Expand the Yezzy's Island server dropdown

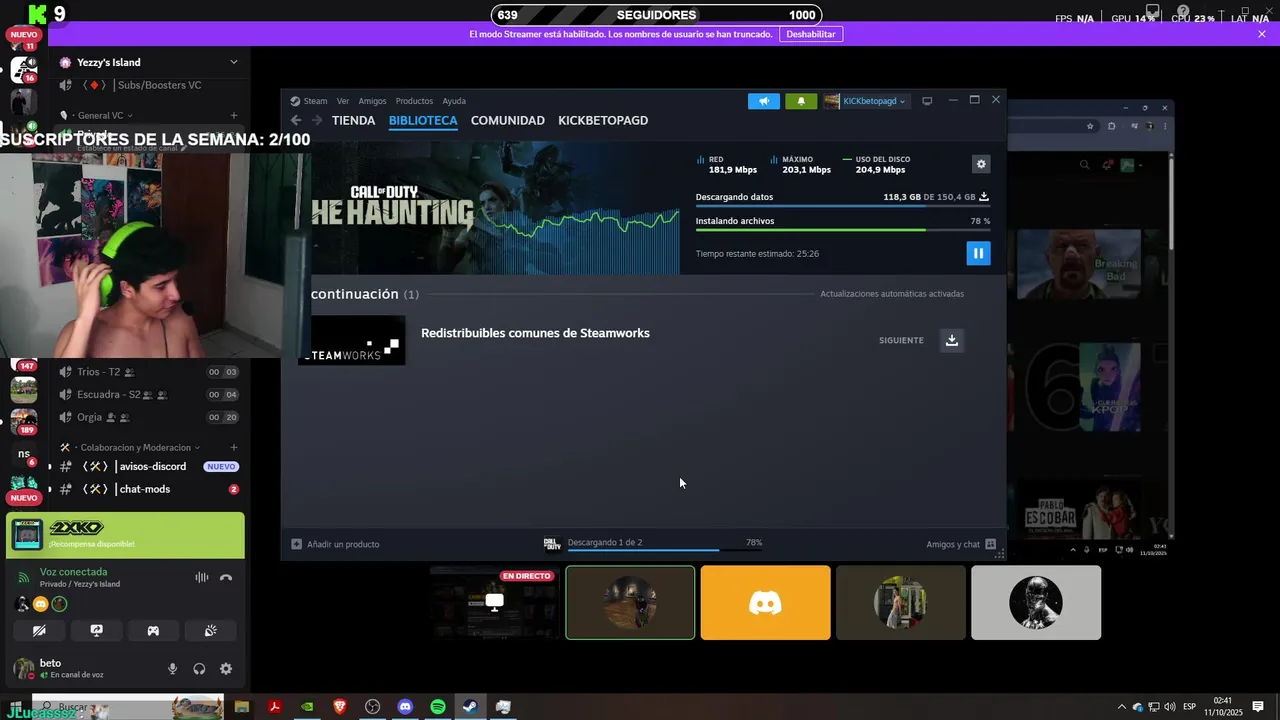coord(234,62)
